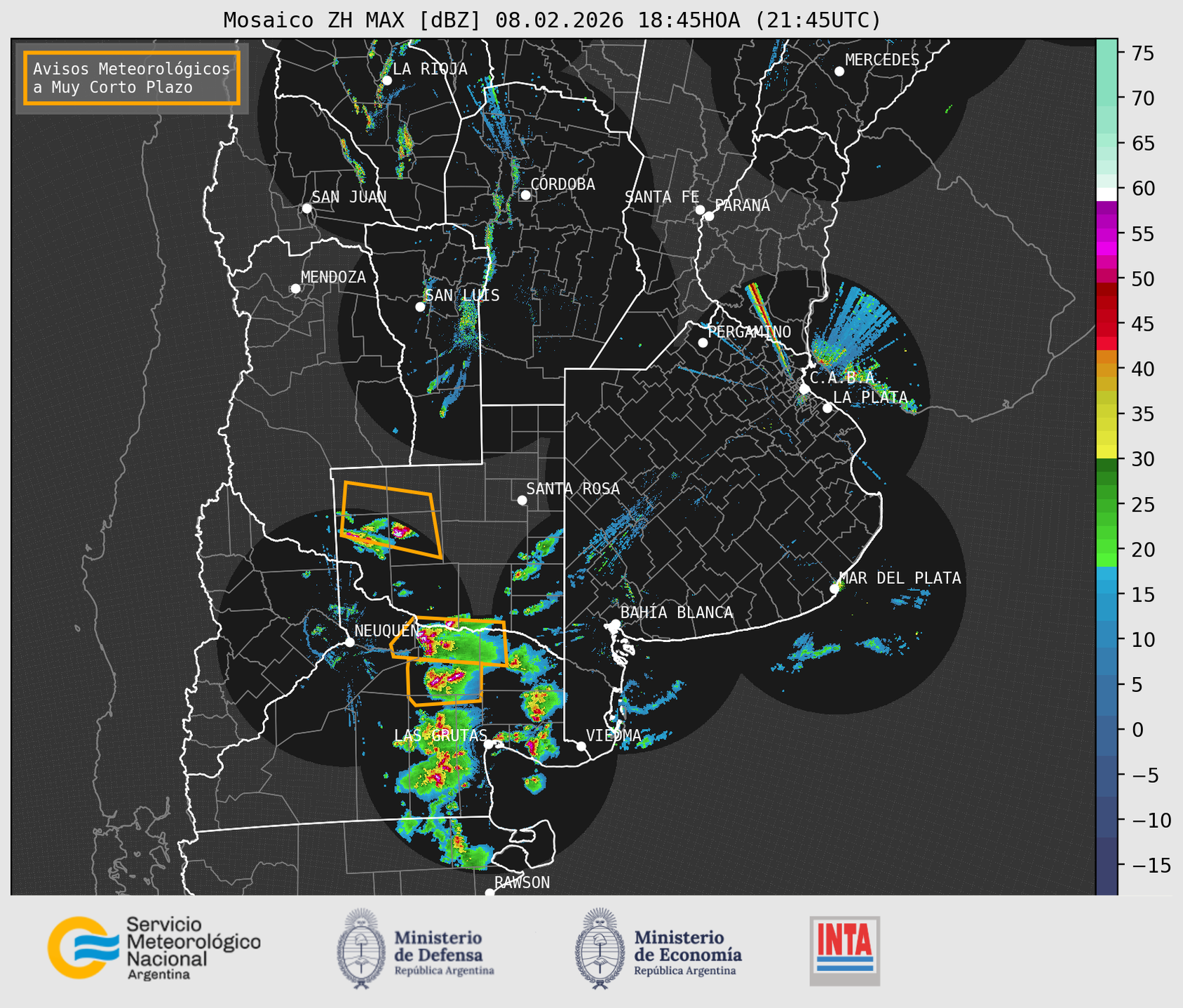Image resolution: width=1183 pixels, height=1008 pixels.
Task: Click the white 60 dBZ colorbar band
Action: click(1107, 194)
